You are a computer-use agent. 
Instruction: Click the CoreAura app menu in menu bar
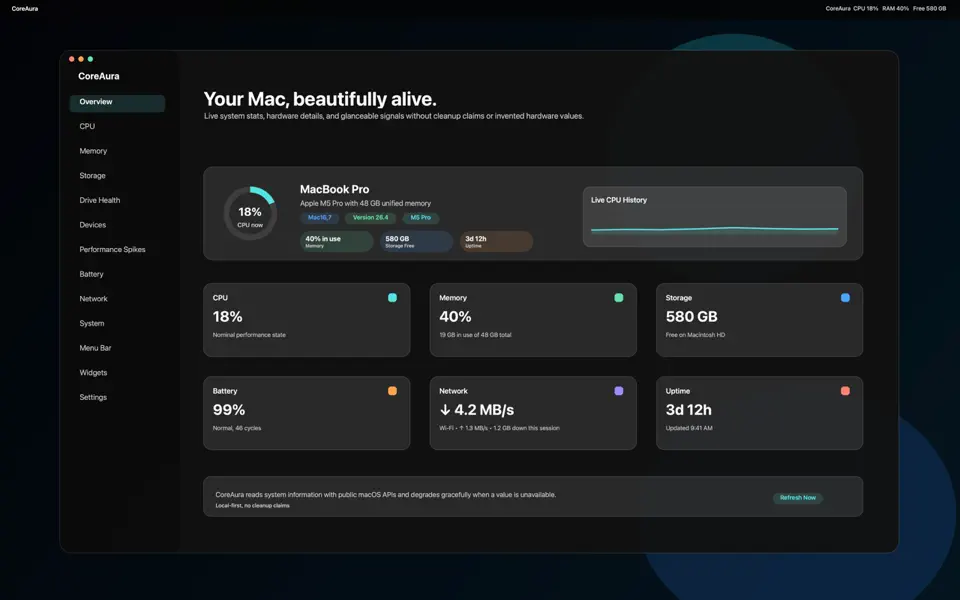click(25, 9)
